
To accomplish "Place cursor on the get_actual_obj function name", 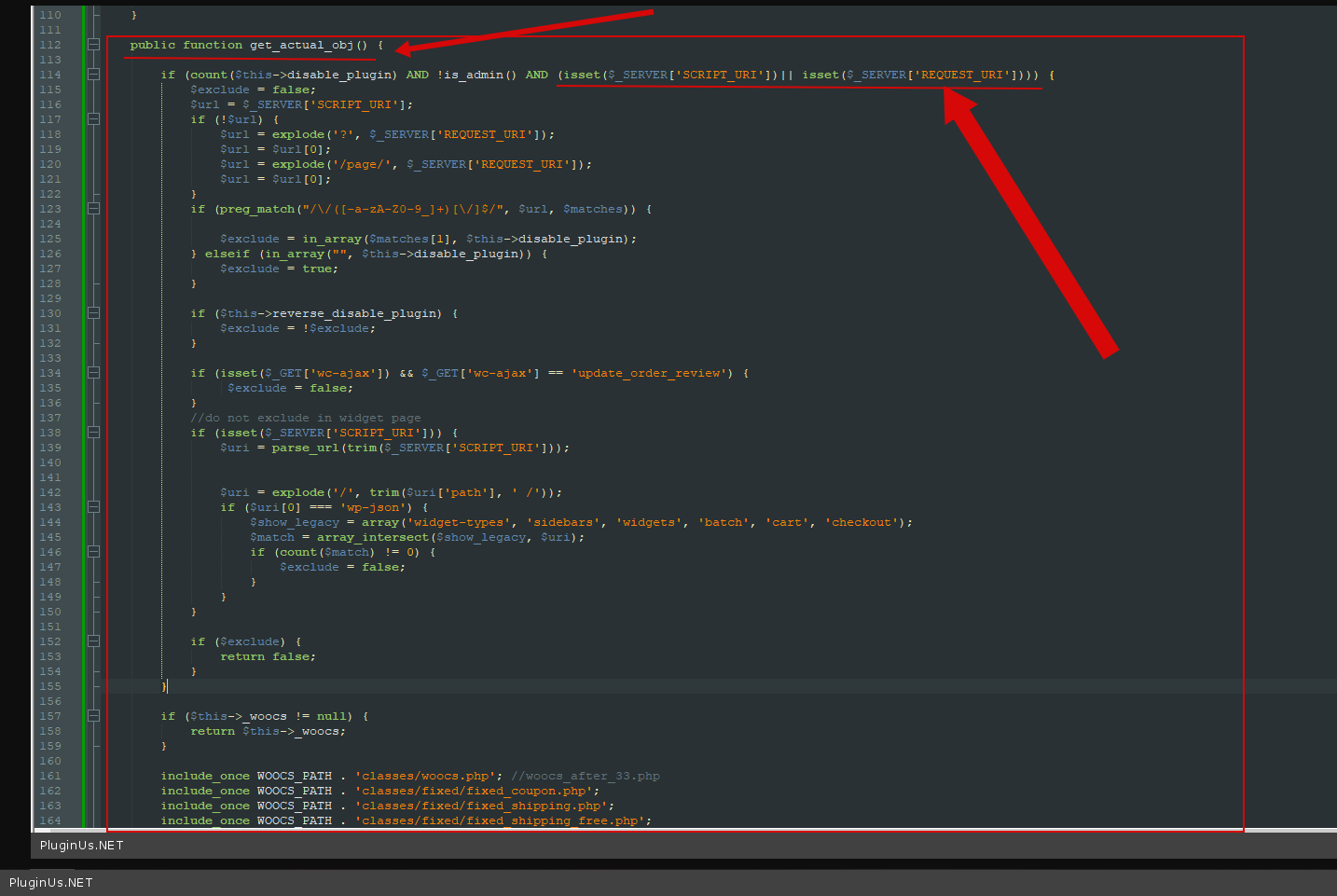I will pos(301,45).
